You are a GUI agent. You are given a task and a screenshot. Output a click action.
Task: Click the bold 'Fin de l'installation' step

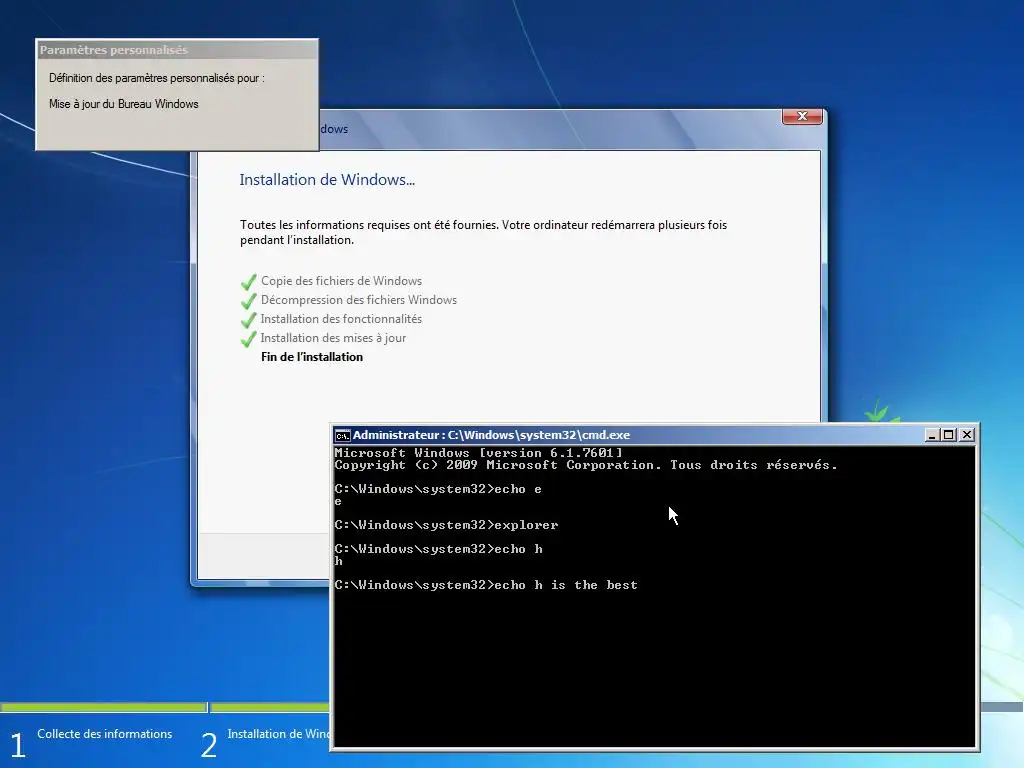click(312, 357)
